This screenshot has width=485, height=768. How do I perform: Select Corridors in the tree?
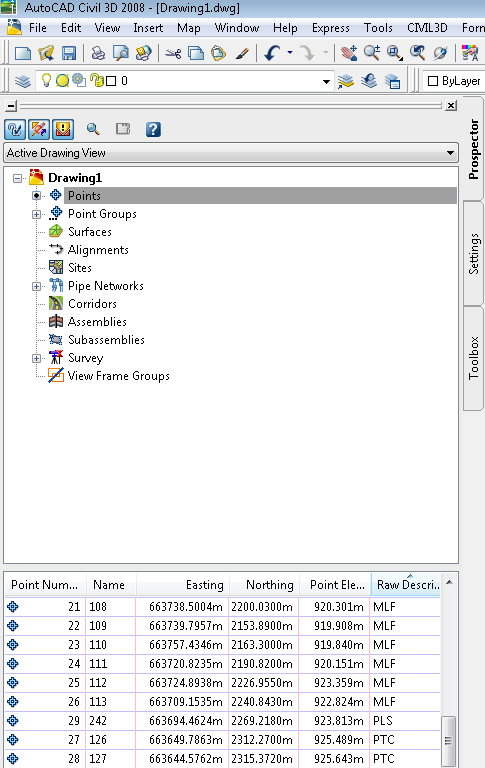click(92, 304)
